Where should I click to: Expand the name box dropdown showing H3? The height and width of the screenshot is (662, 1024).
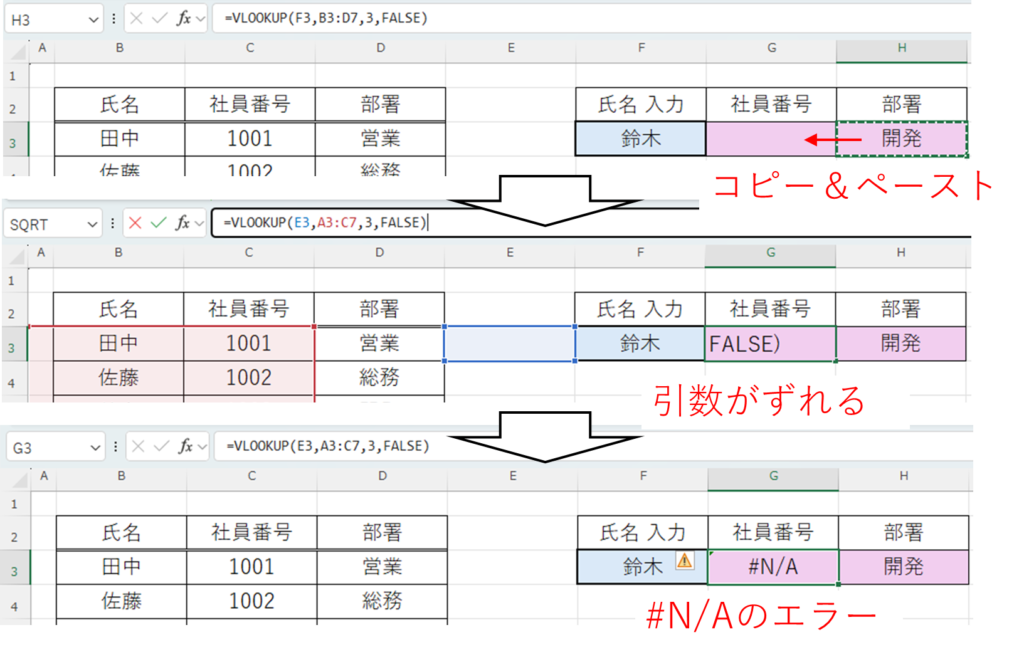pos(93,19)
